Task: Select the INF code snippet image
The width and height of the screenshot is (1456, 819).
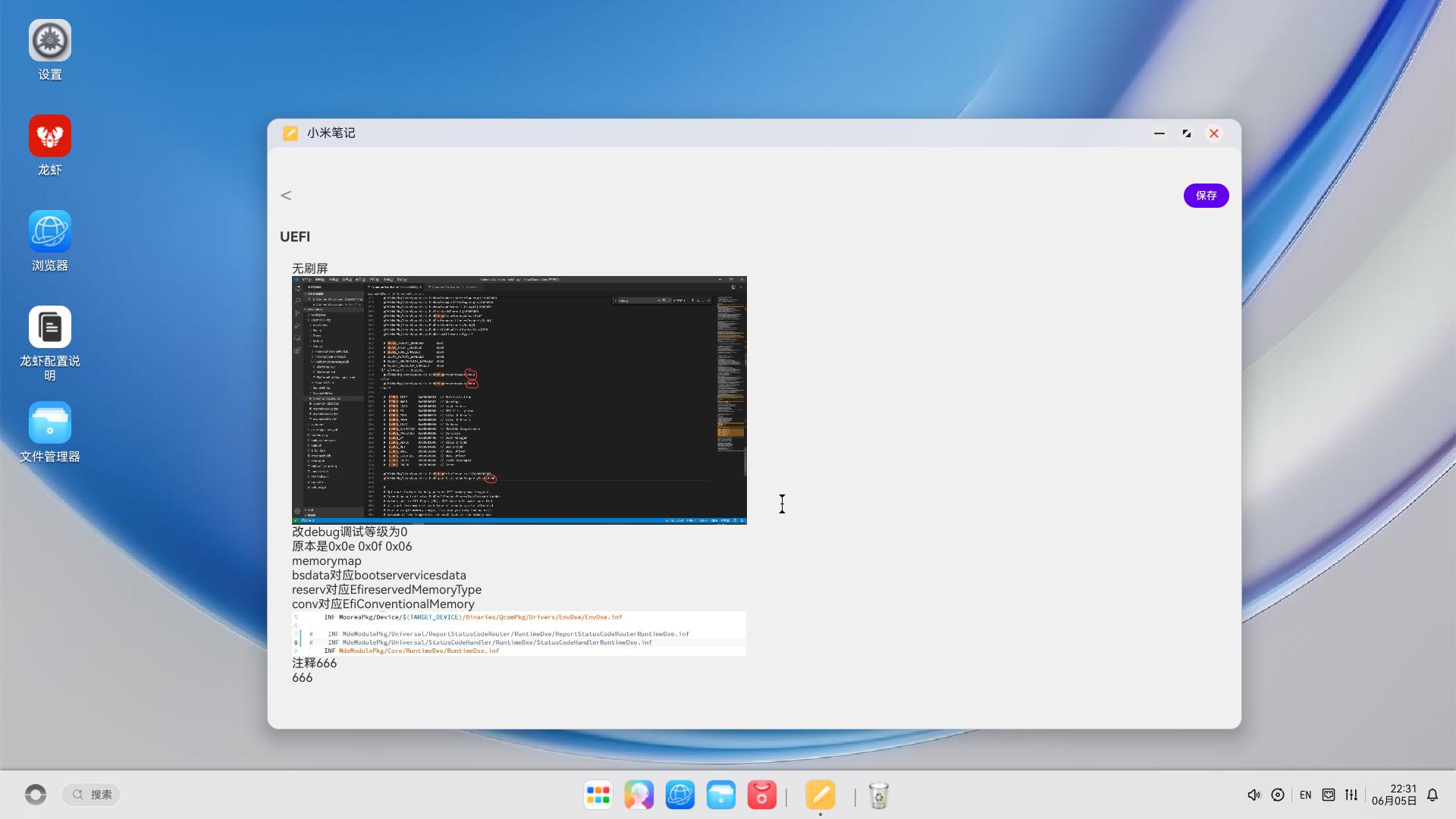Action: point(519,633)
